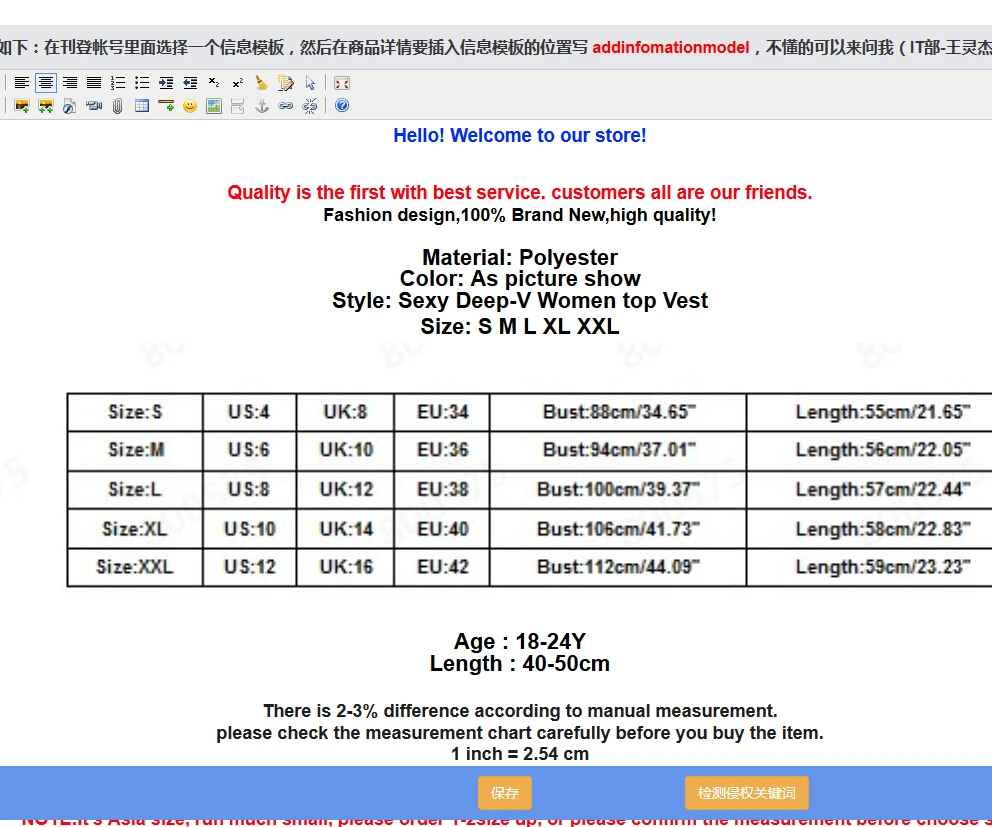The image size is (992, 827).
Task: Click the red 'Quality is the first' line
Action: coord(520,192)
